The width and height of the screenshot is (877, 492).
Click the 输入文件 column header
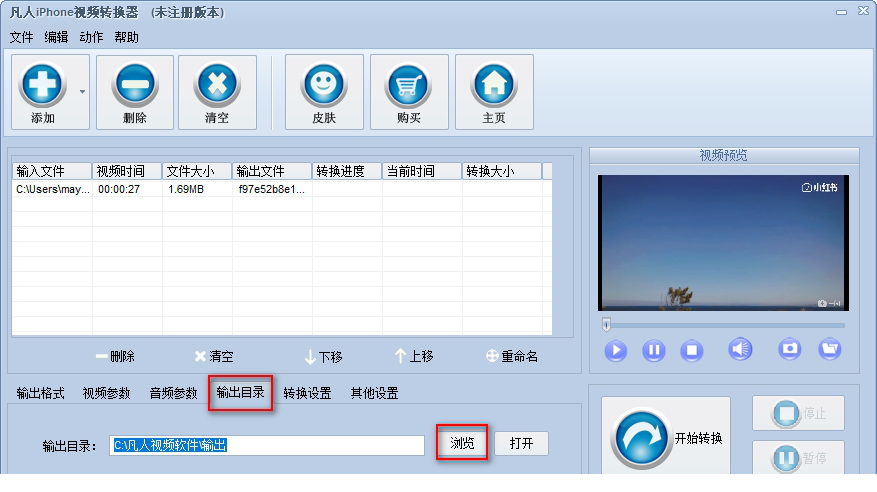52,171
